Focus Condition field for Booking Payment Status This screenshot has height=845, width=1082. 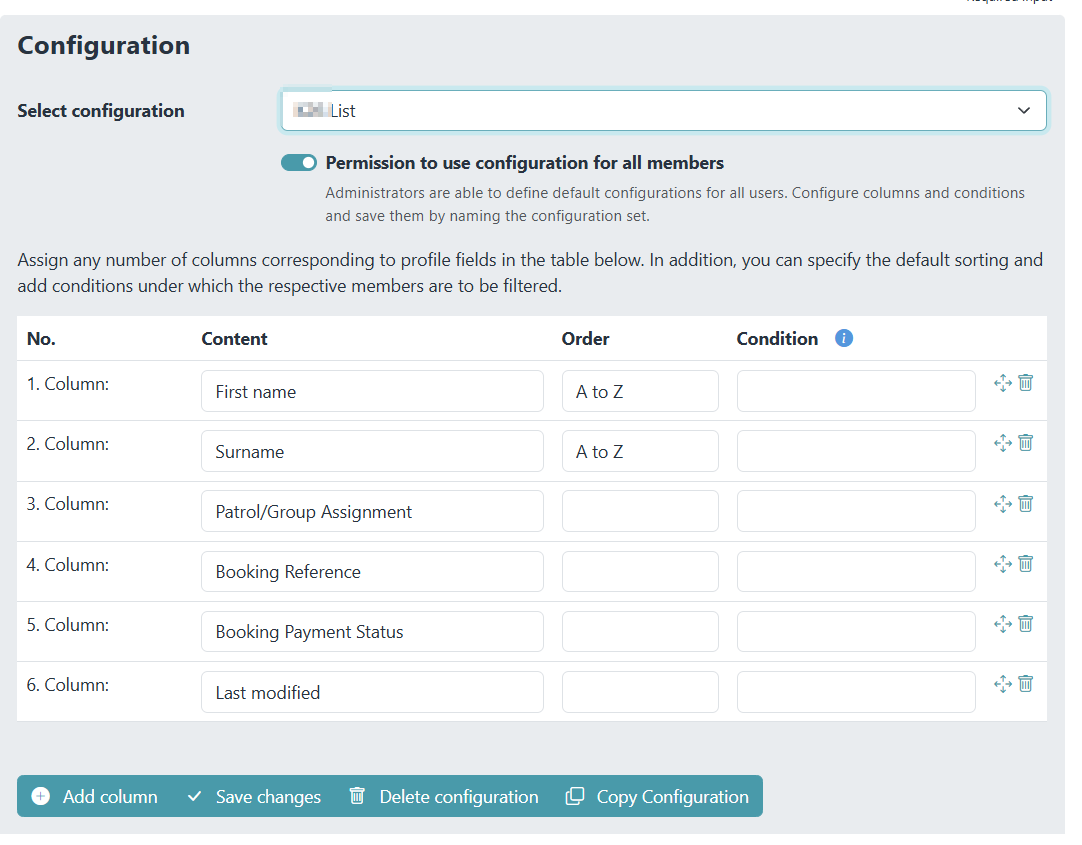856,631
